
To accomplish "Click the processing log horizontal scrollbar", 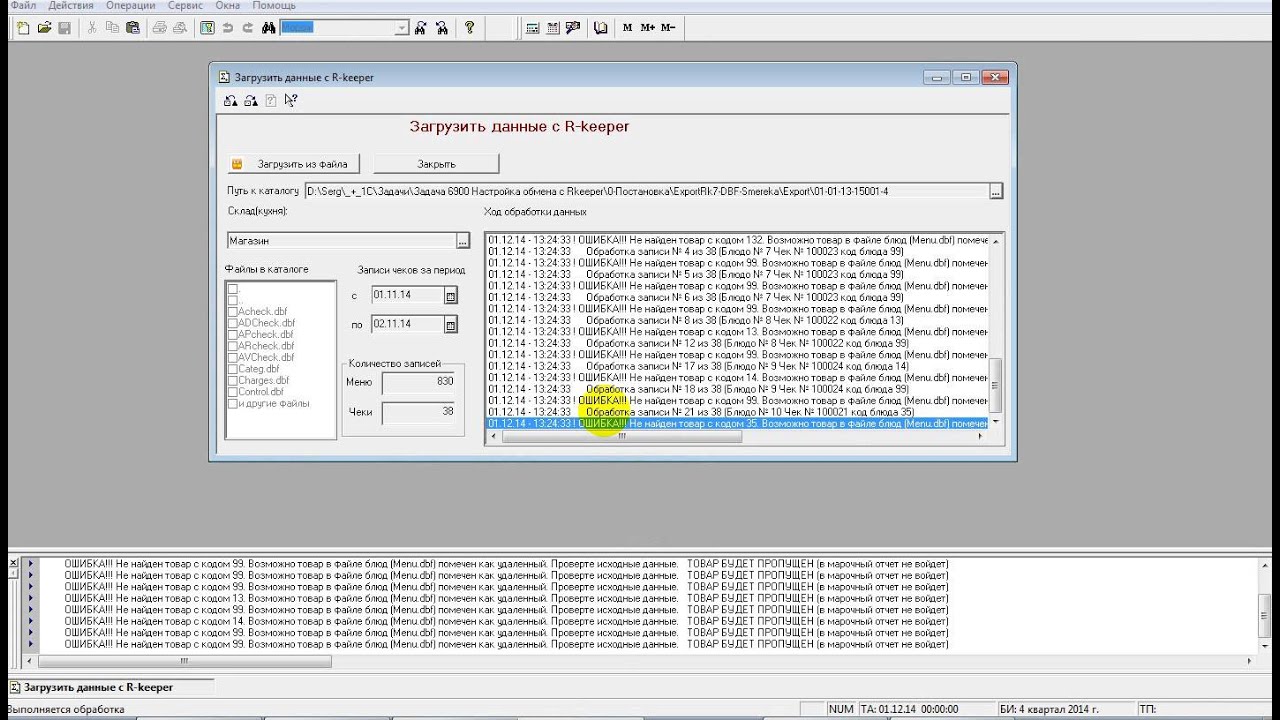I will tap(737, 436).
